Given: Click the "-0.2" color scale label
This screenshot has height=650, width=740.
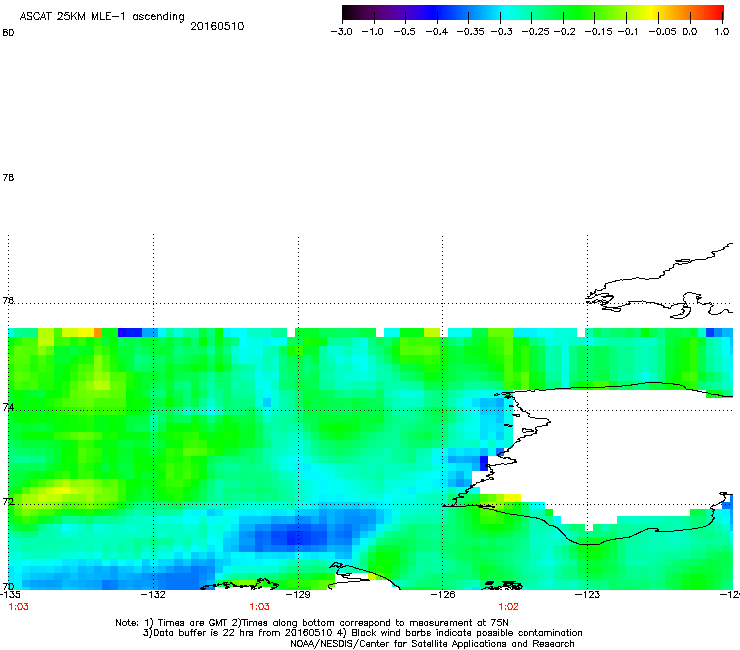Looking at the screenshot, I should click(564, 32).
